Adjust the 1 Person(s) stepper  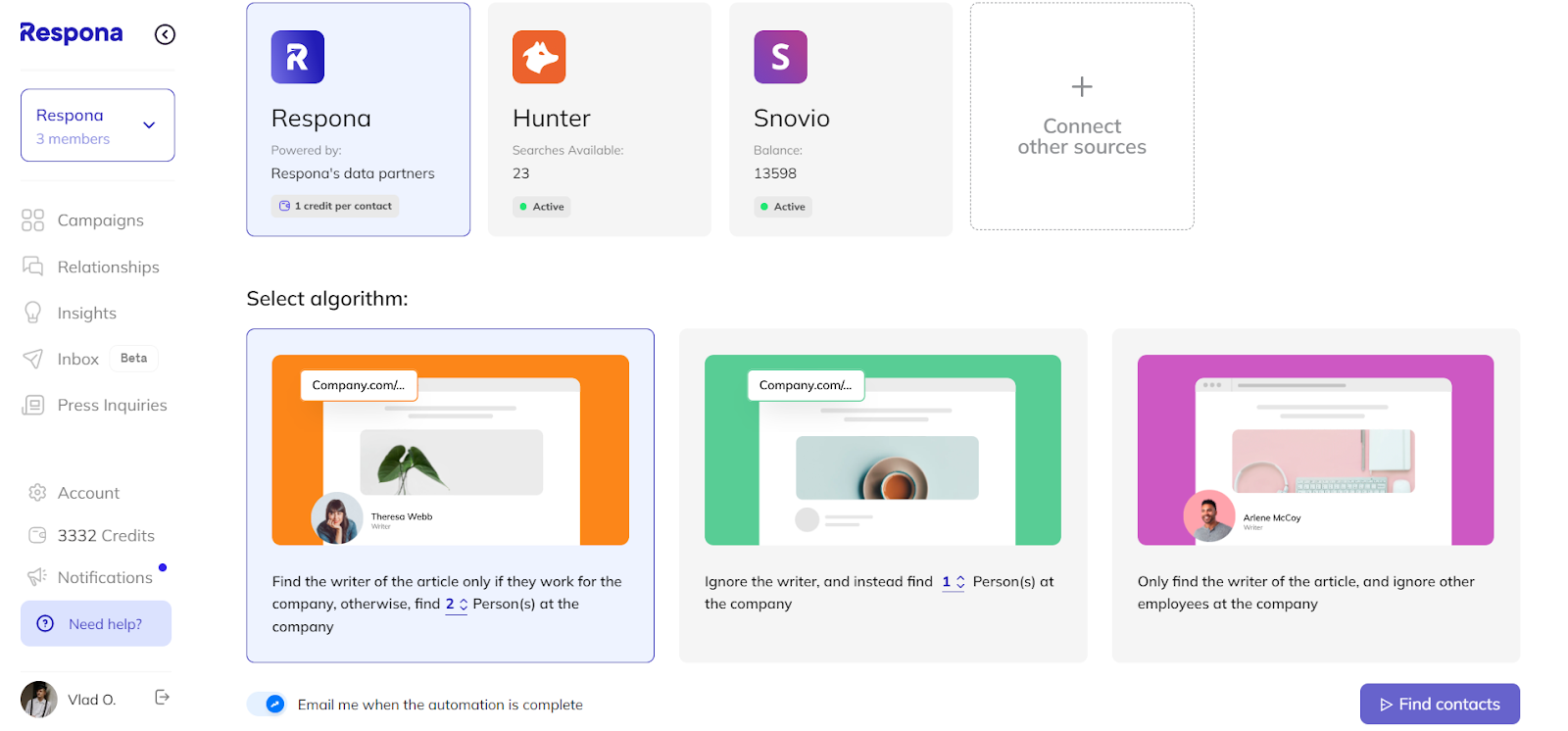[x=954, y=582]
